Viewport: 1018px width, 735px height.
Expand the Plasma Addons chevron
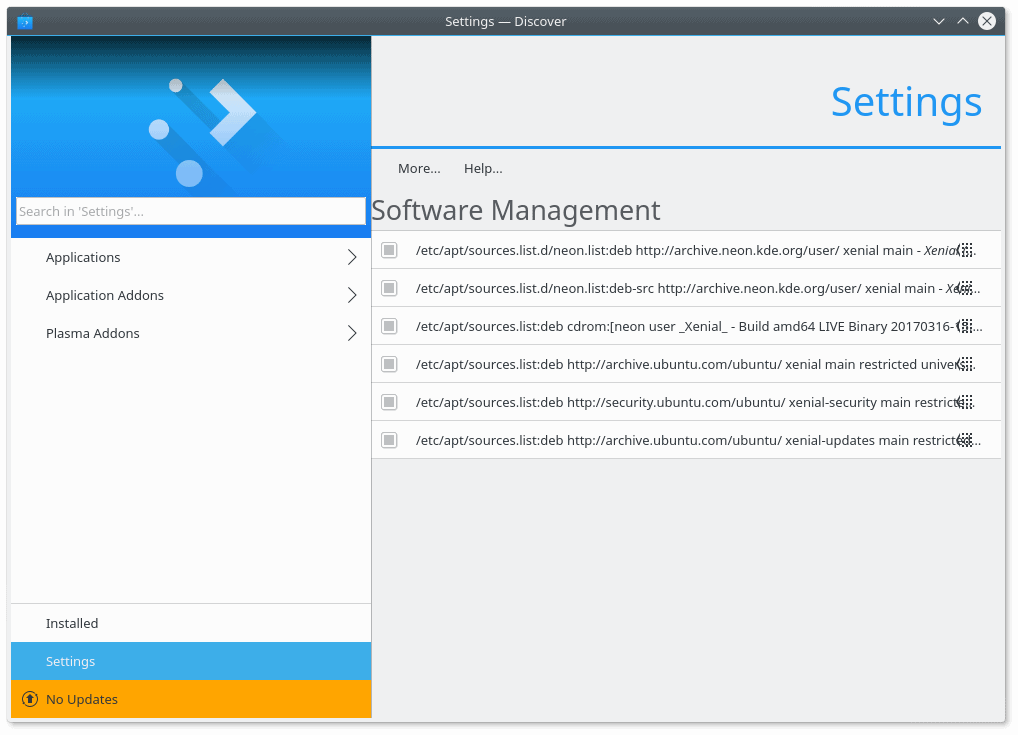(354, 335)
